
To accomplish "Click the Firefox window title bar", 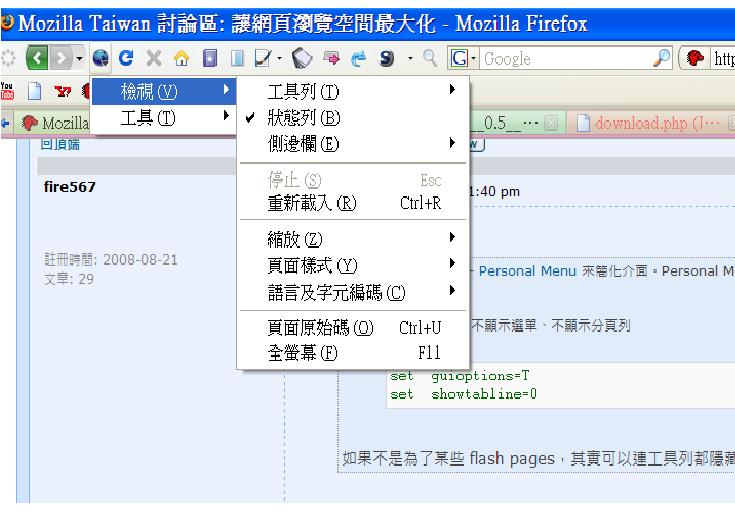I will (x=368, y=23).
